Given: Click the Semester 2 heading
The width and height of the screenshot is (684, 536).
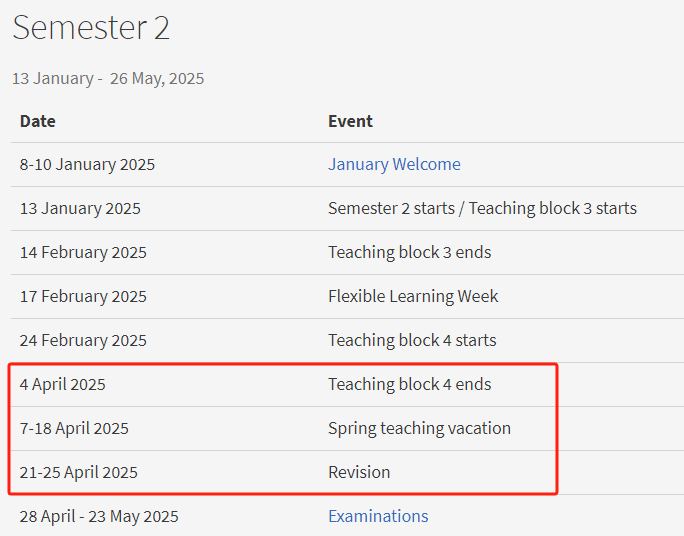Looking at the screenshot, I should click(x=91, y=27).
